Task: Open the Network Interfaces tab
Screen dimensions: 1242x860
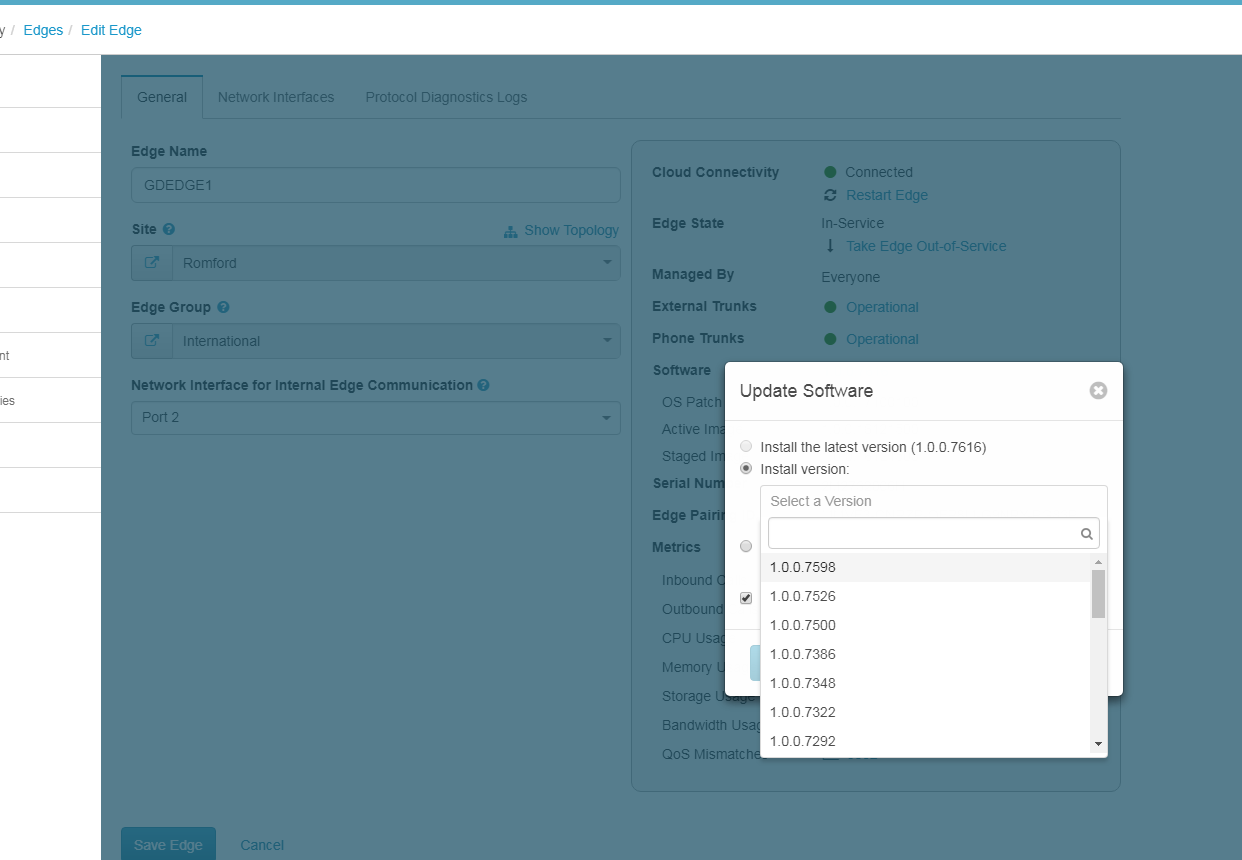Action: point(276,97)
